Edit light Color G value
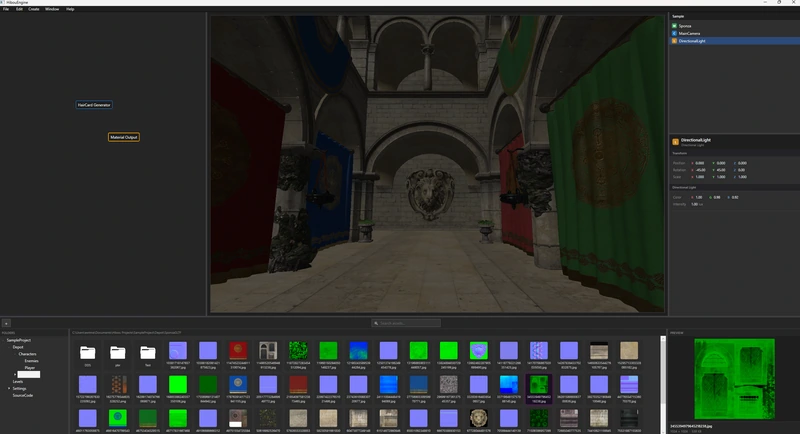The image size is (800, 434). (x=717, y=197)
